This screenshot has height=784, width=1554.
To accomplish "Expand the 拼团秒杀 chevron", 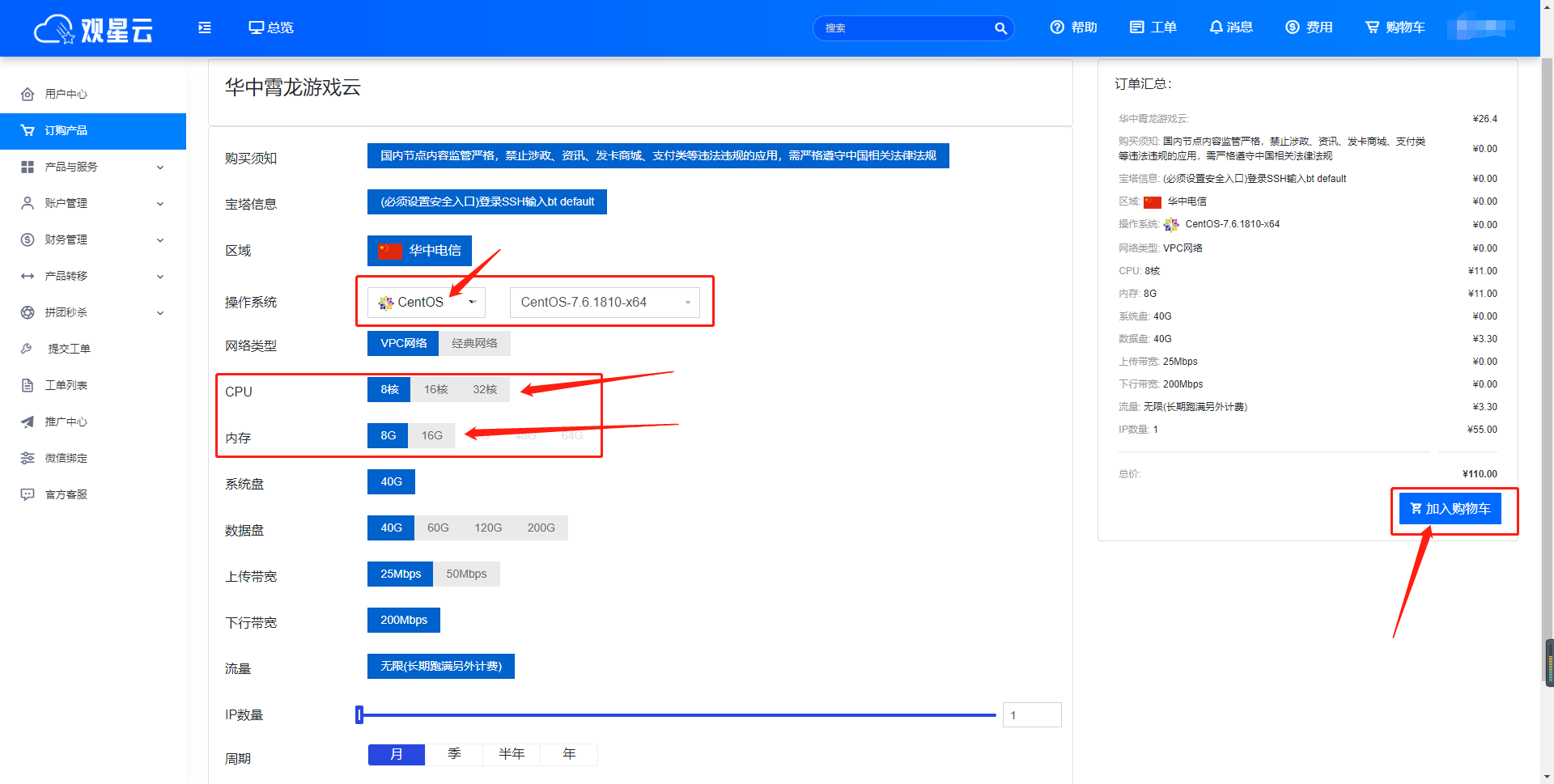I will tap(160, 313).
